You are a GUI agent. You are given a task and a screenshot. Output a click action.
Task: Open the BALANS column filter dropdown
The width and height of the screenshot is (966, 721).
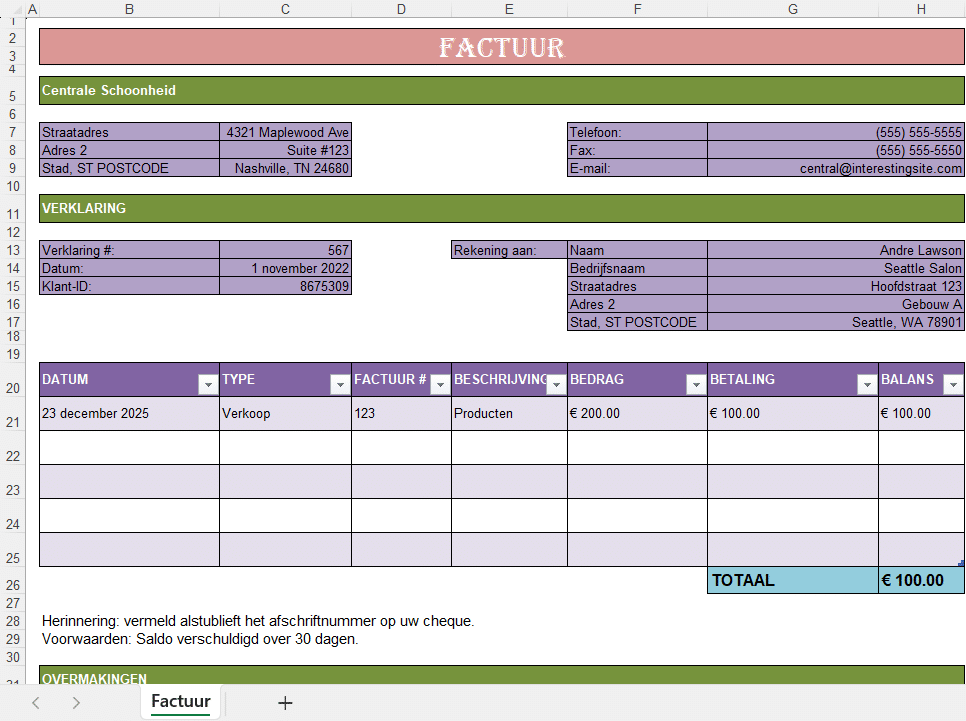(952, 383)
